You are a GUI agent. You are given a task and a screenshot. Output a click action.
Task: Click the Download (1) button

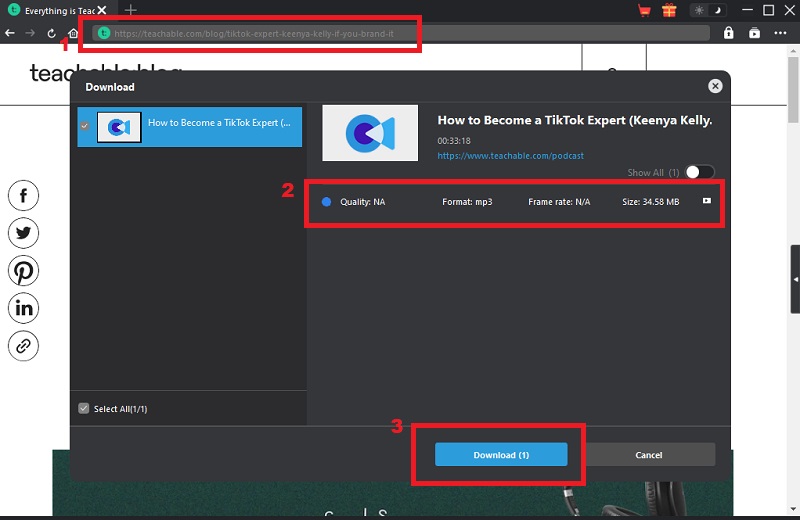coord(501,455)
